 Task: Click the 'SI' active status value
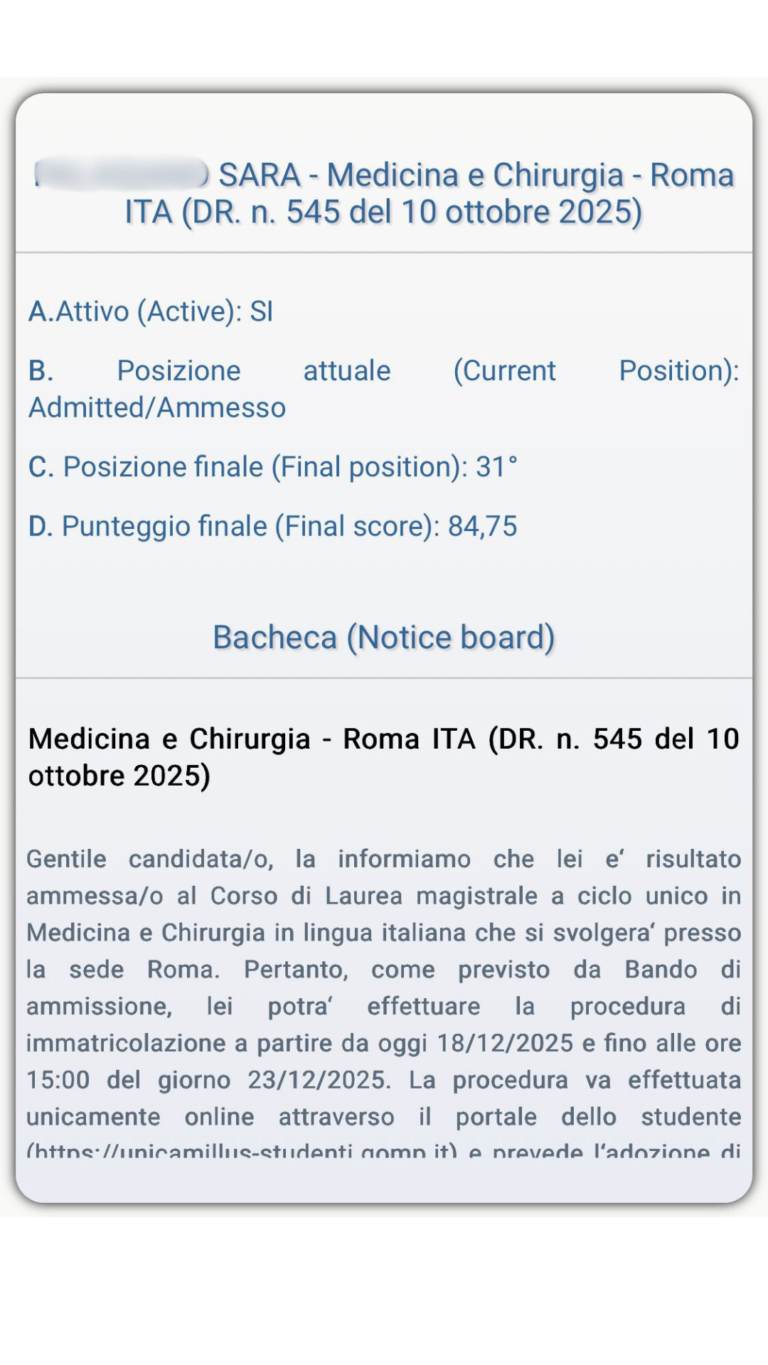click(261, 312)
